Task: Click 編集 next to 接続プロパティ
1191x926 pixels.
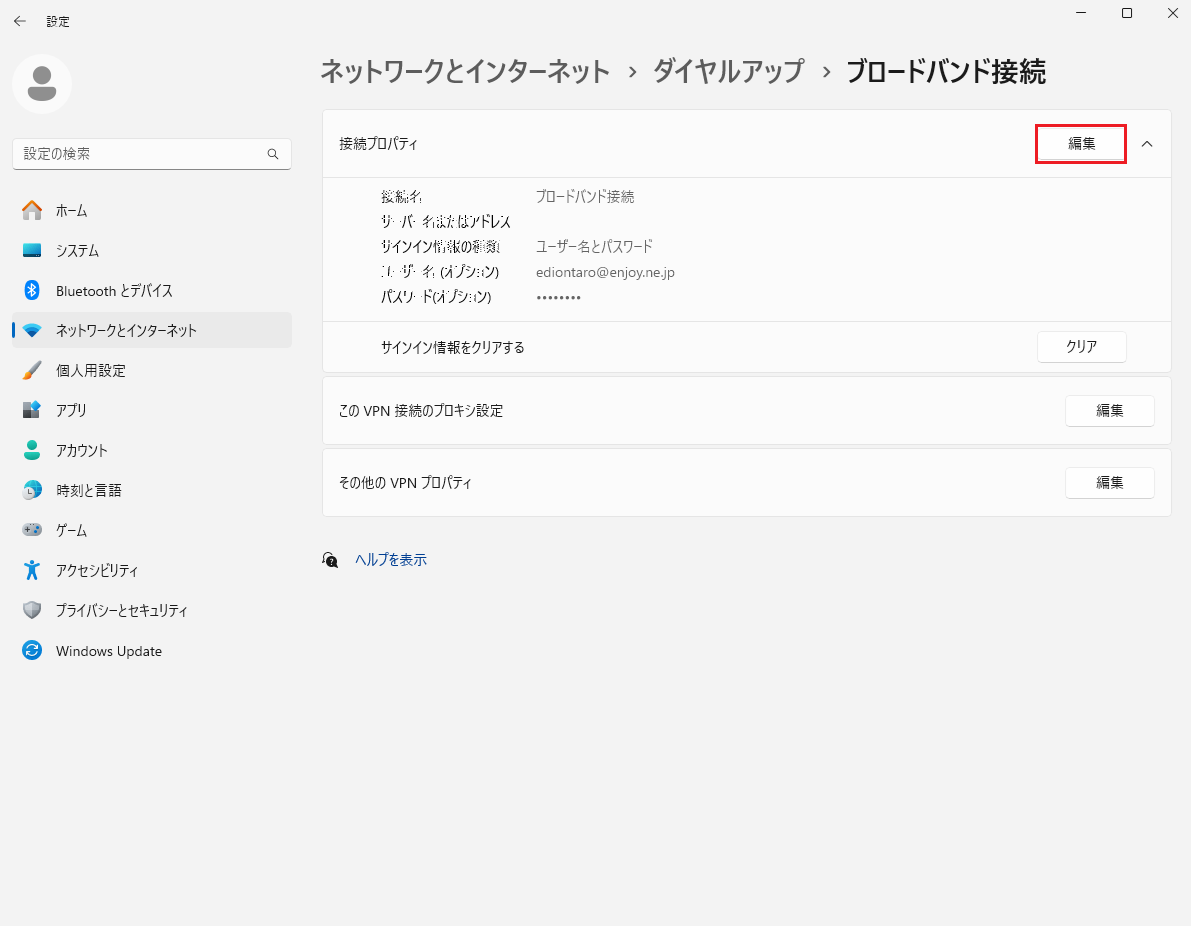Action: (1080, 144)
